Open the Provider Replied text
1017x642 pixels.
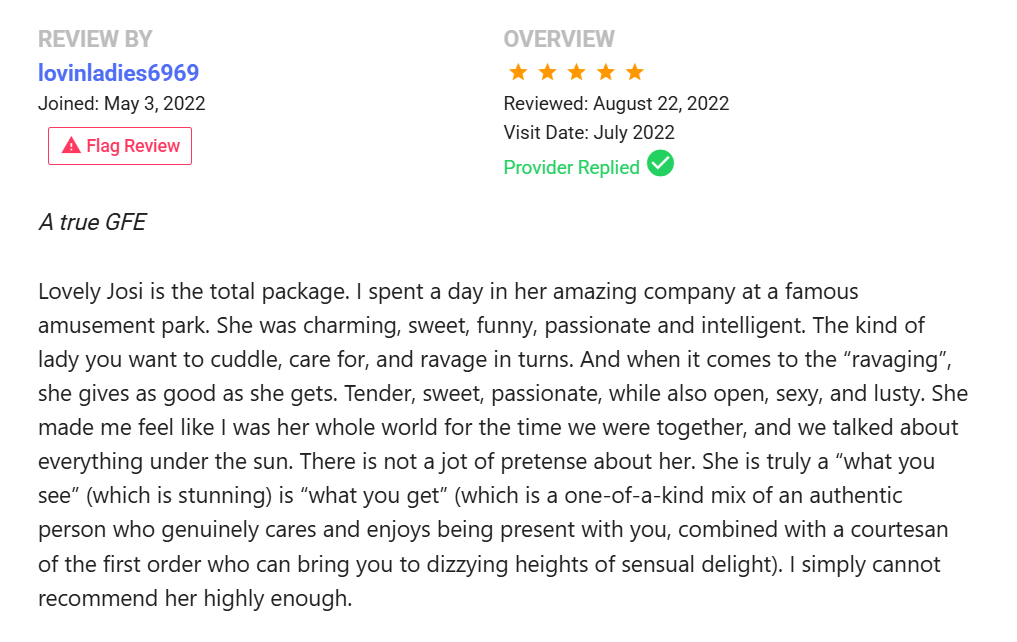pos(571,167)
